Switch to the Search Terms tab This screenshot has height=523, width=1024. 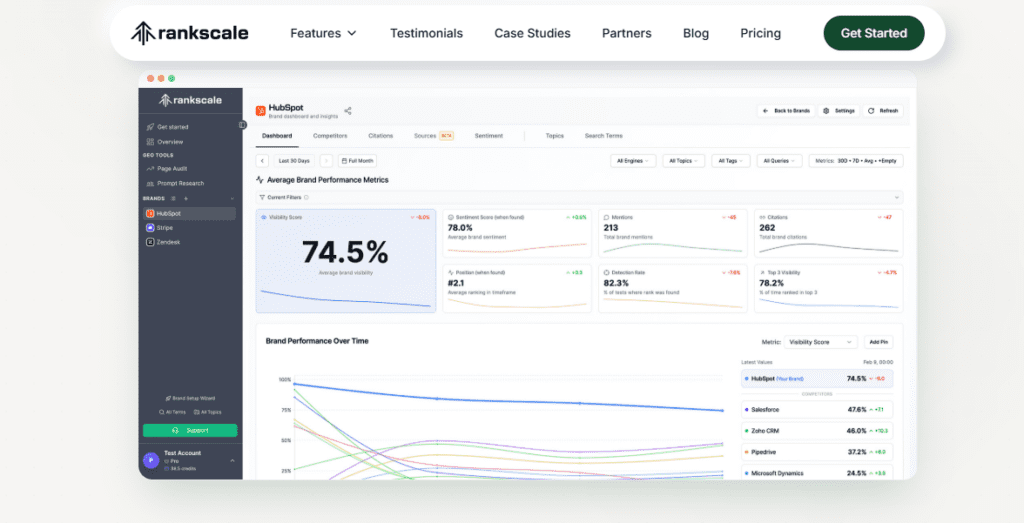pyautogui.click(x=603, y=136)
